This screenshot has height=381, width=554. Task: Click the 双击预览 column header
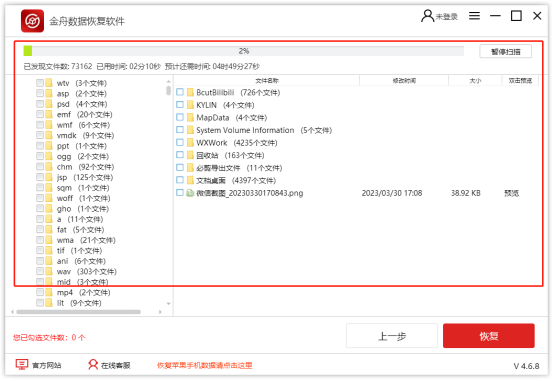click(520, 81)
